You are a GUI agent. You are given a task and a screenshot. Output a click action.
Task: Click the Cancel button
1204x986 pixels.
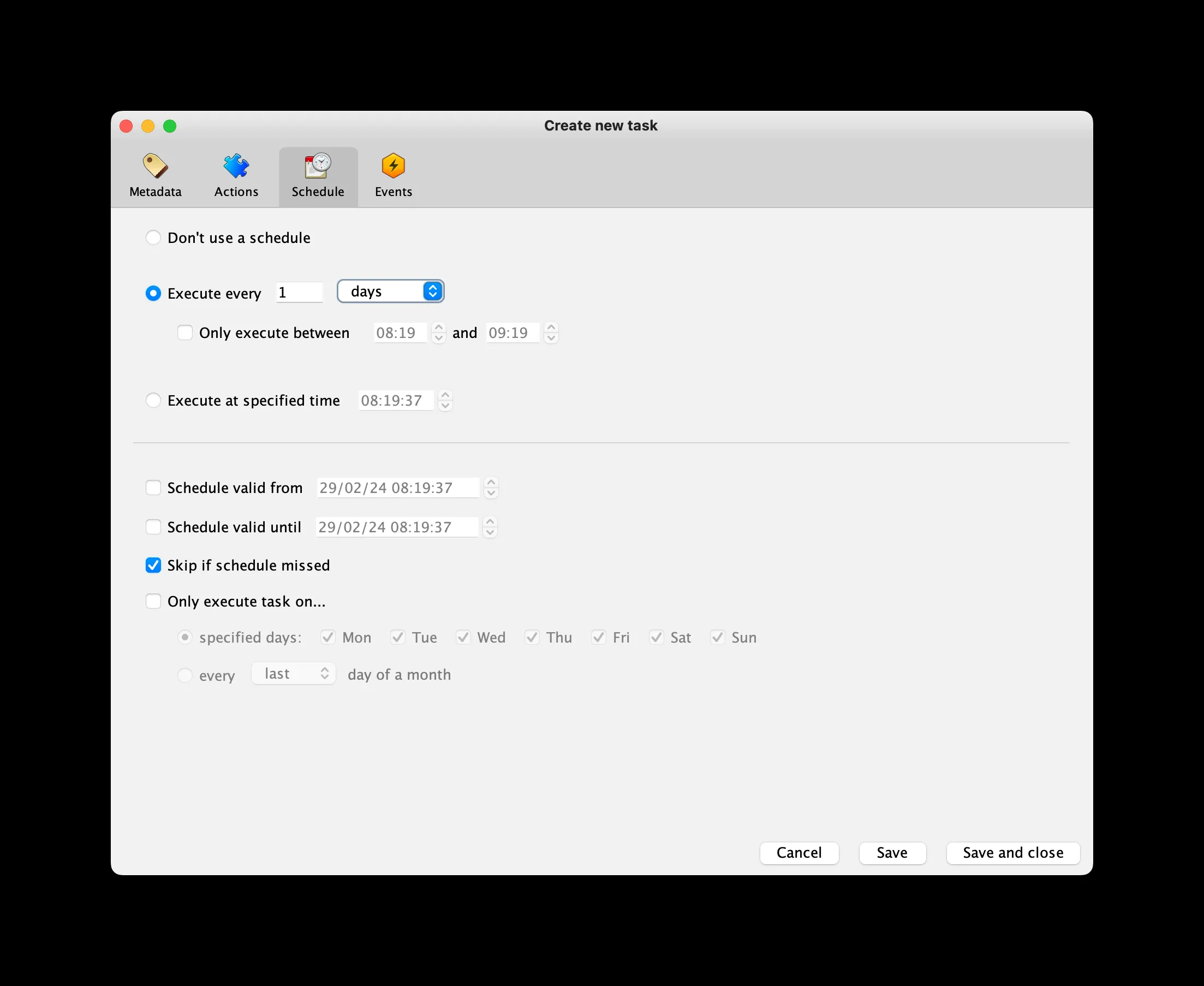point(798,853)
